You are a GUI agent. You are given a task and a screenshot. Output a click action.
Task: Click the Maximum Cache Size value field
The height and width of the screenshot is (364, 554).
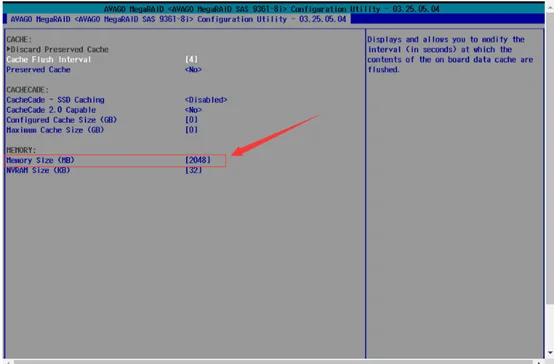click(x=191, y=130)
